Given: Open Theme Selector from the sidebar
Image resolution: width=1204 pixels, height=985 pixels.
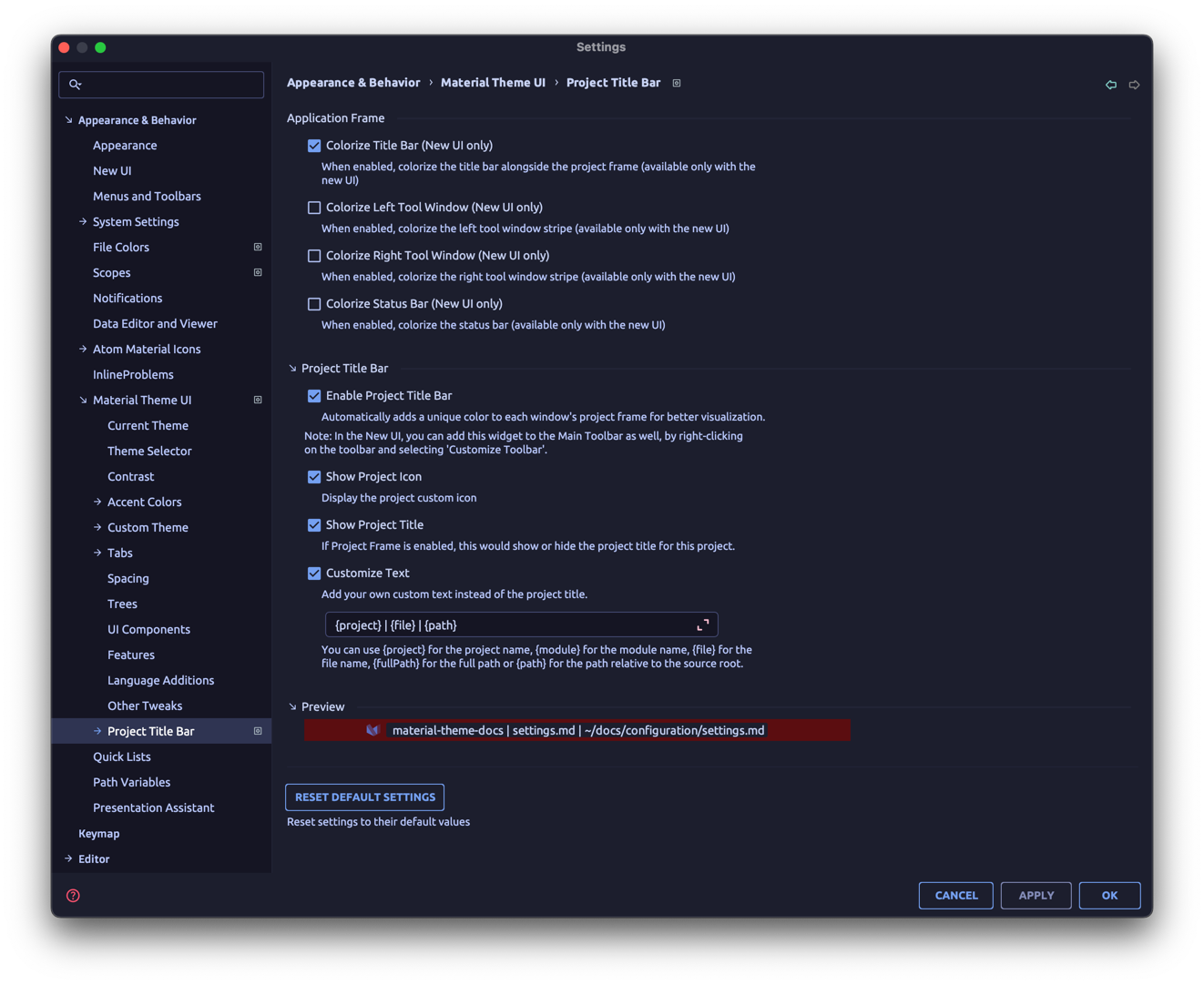Looking at the screenshot, I should tap(149, 451).
